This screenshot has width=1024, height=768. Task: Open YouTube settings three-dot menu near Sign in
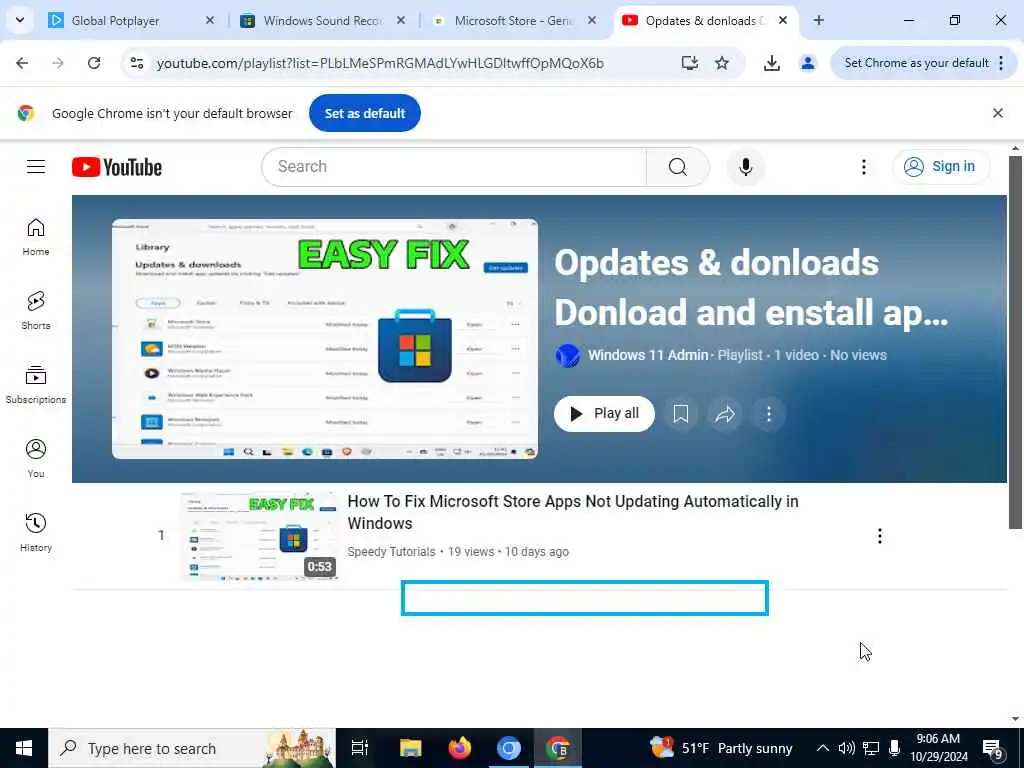(863, 167)
